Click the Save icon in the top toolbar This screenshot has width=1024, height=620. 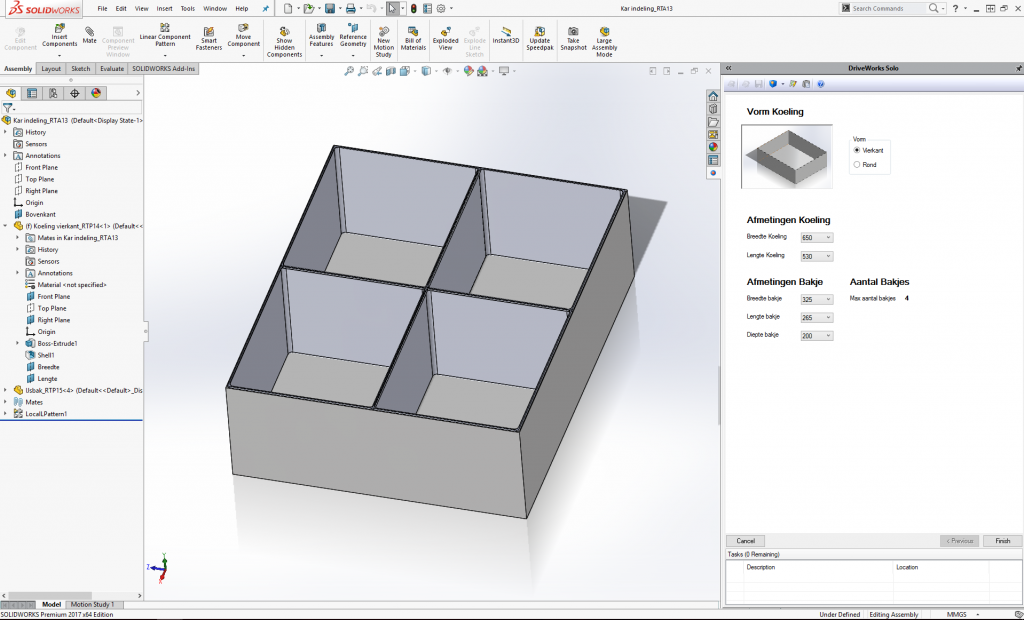330,8
